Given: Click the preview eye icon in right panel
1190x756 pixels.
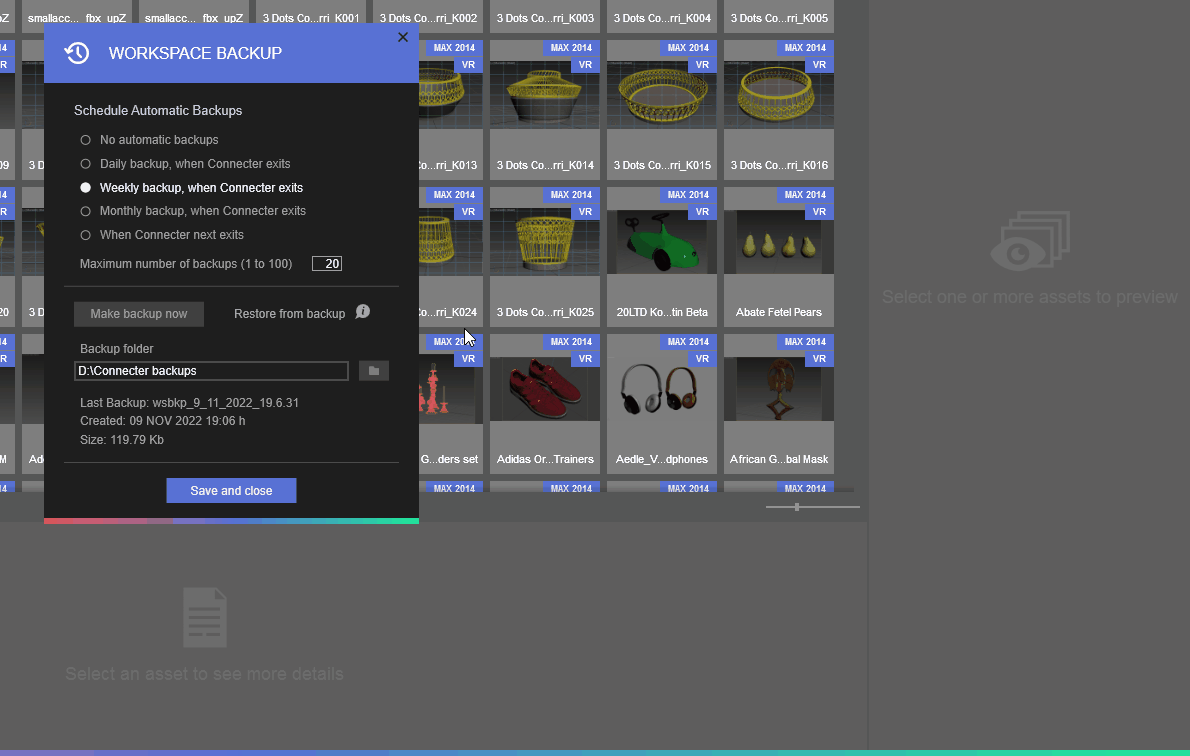Looking at the screenshot, I should pyautogui.click(x=1029, y=243).
